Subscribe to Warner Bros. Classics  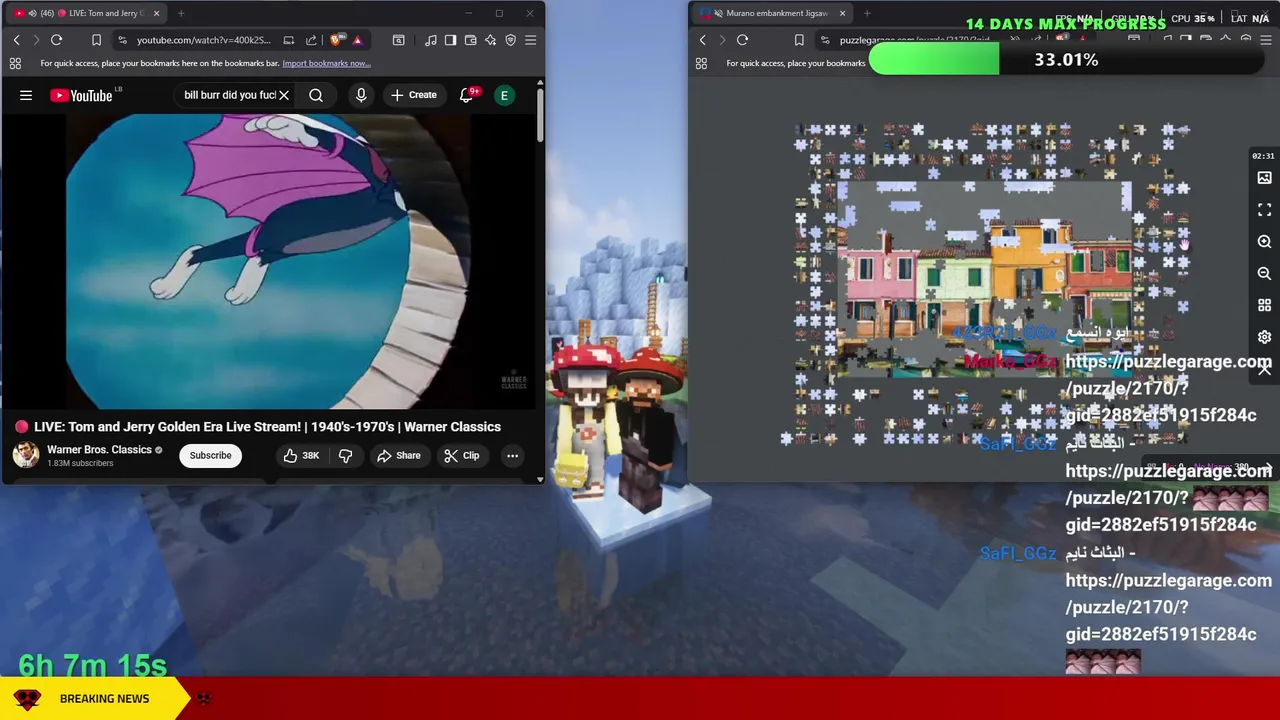[210, 456]
